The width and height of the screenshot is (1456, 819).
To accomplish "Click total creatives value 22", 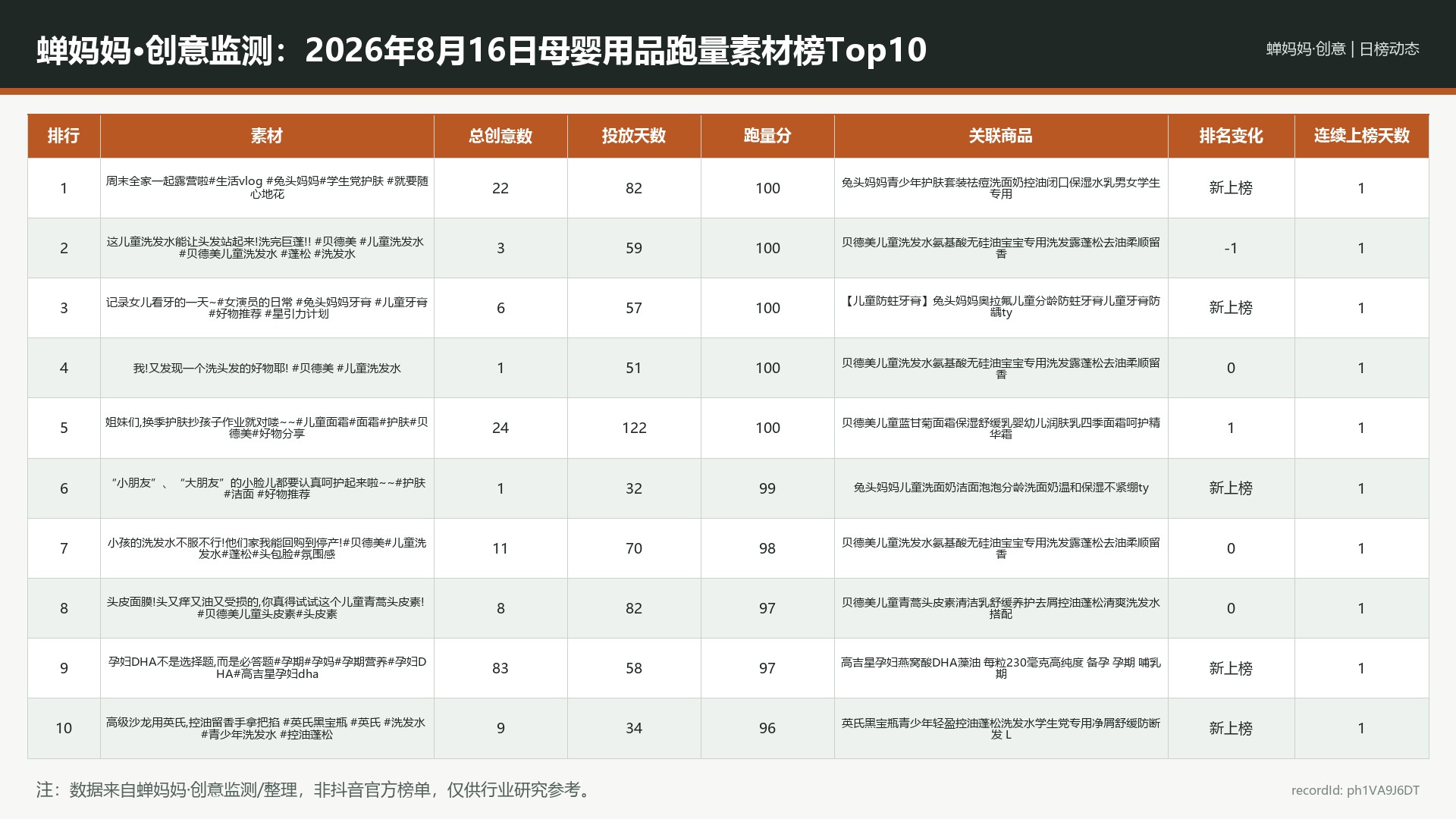I will click(x=500, y=188).
